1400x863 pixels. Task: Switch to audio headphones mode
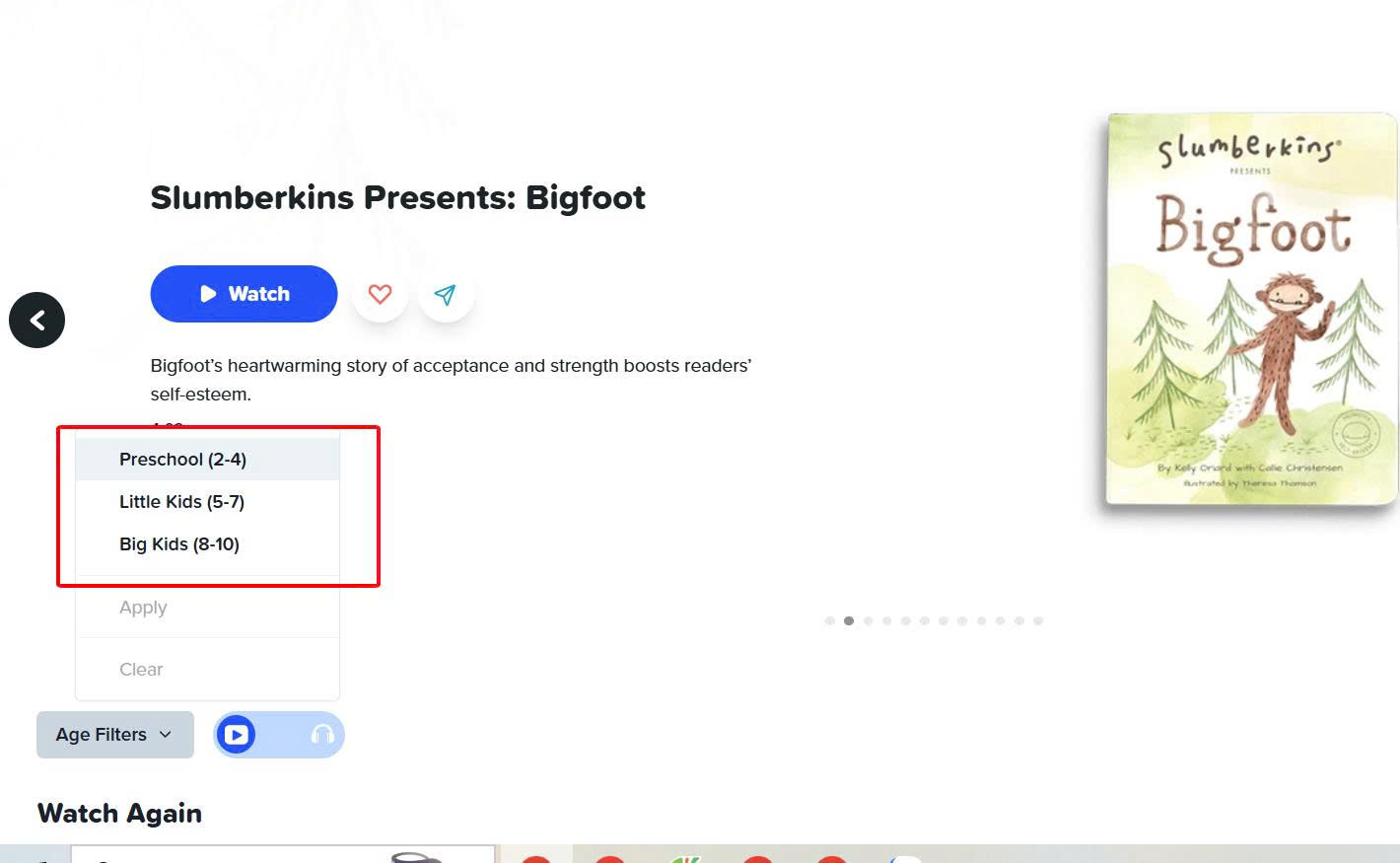click(x=322, y=735)
